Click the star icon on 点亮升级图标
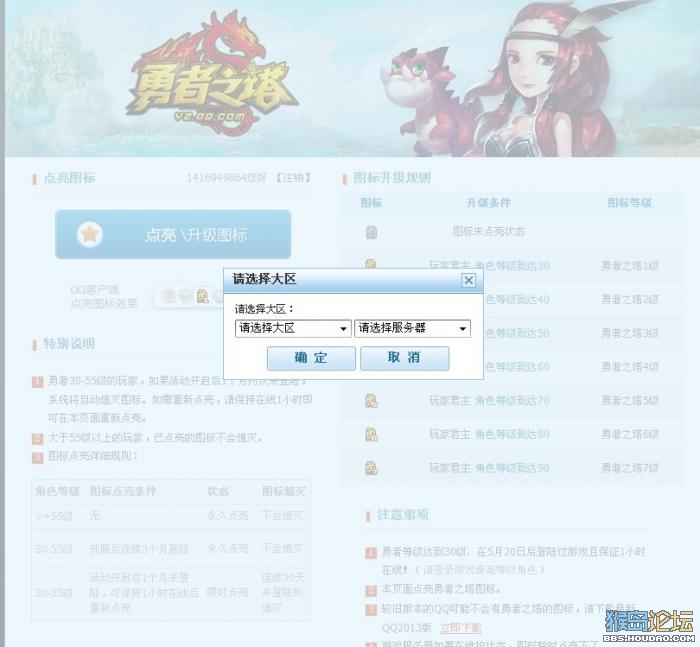This screenshot has width=700, height=647. click(x=90, y=234)
